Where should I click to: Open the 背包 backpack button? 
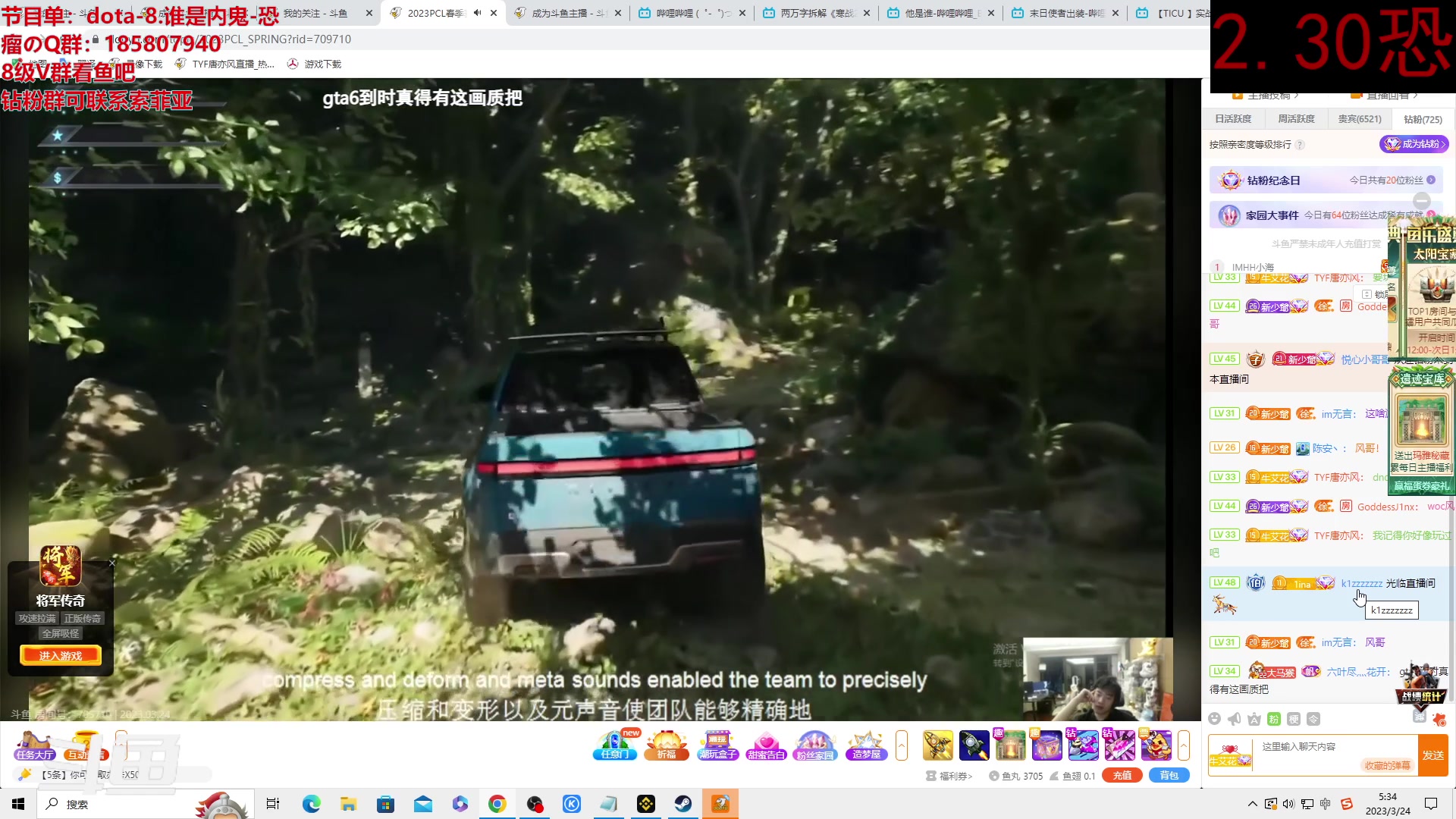click(1169, 775)
